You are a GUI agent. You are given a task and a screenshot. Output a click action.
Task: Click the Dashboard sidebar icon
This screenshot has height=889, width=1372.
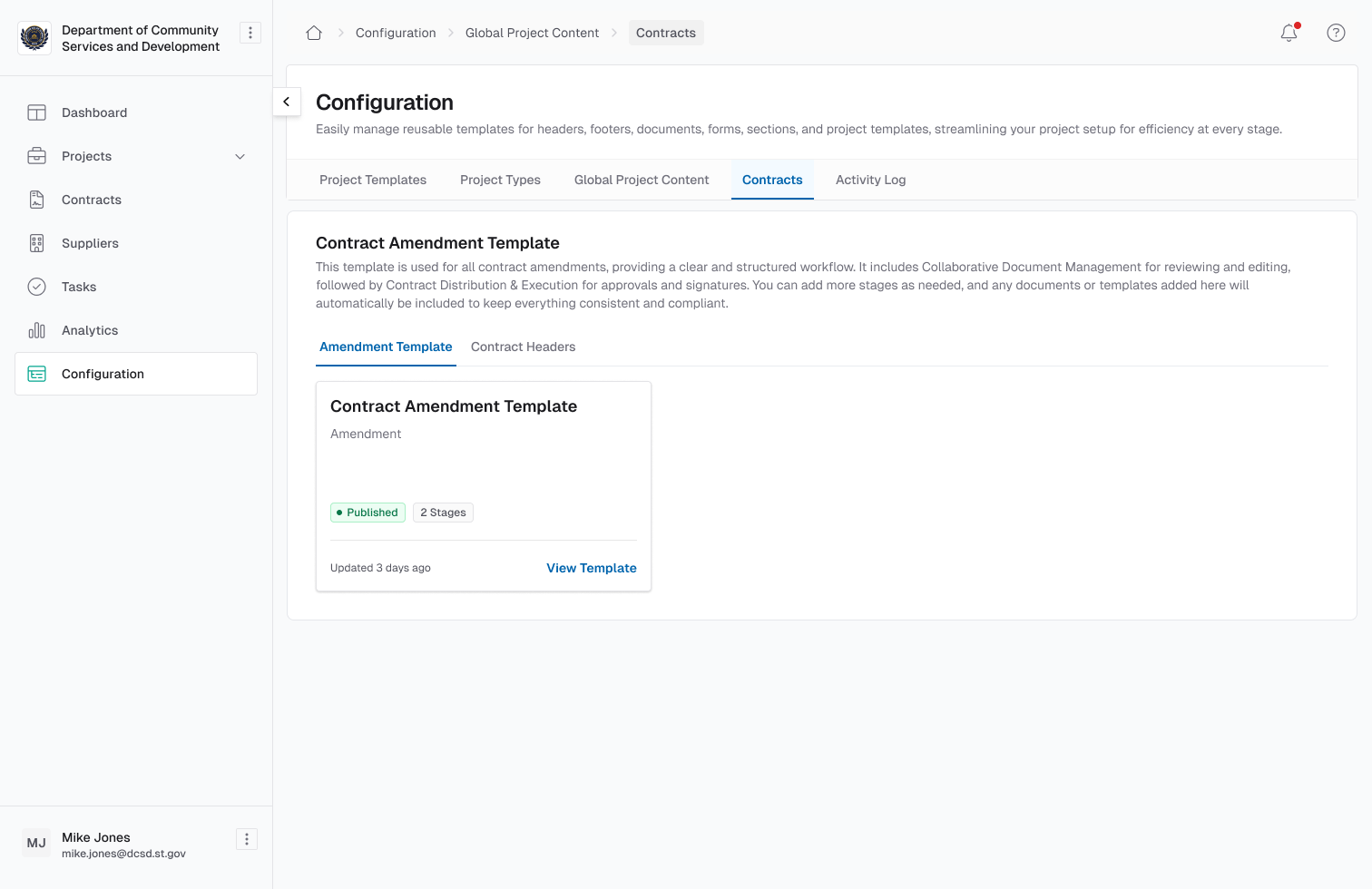36,112
